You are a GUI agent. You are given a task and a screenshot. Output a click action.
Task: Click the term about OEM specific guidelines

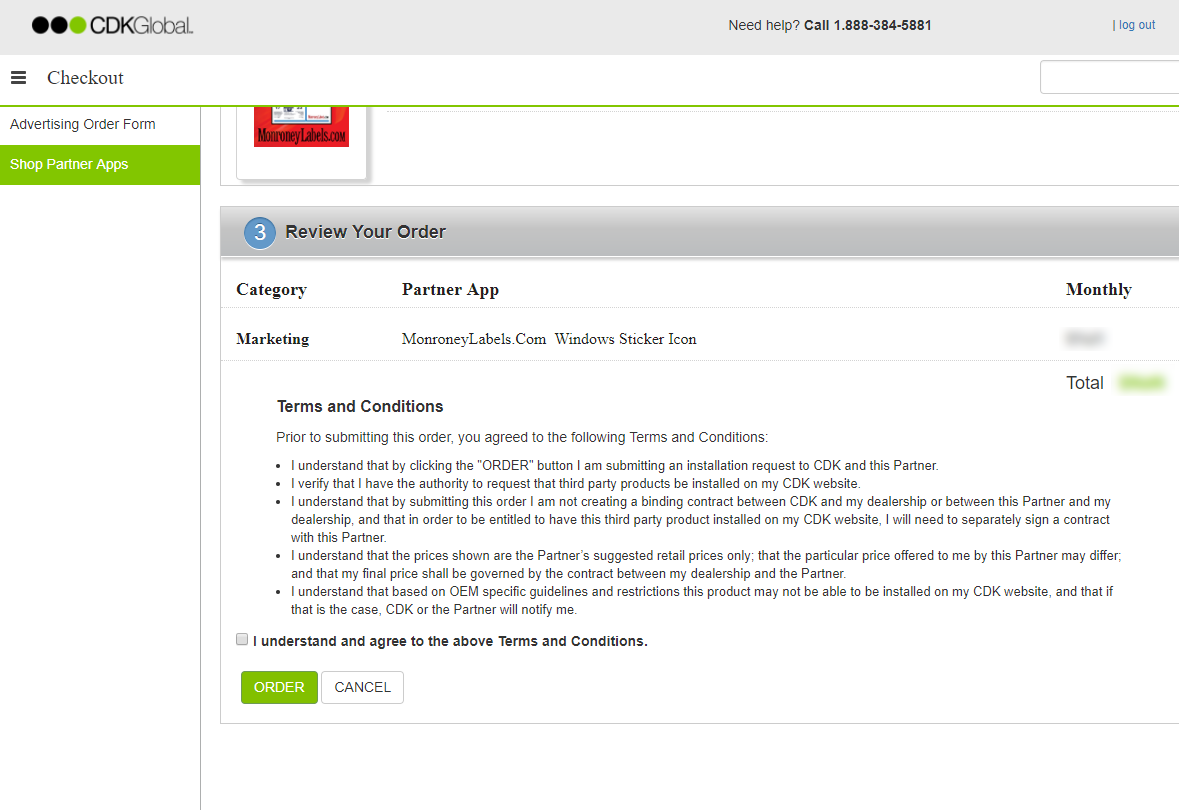702,601
